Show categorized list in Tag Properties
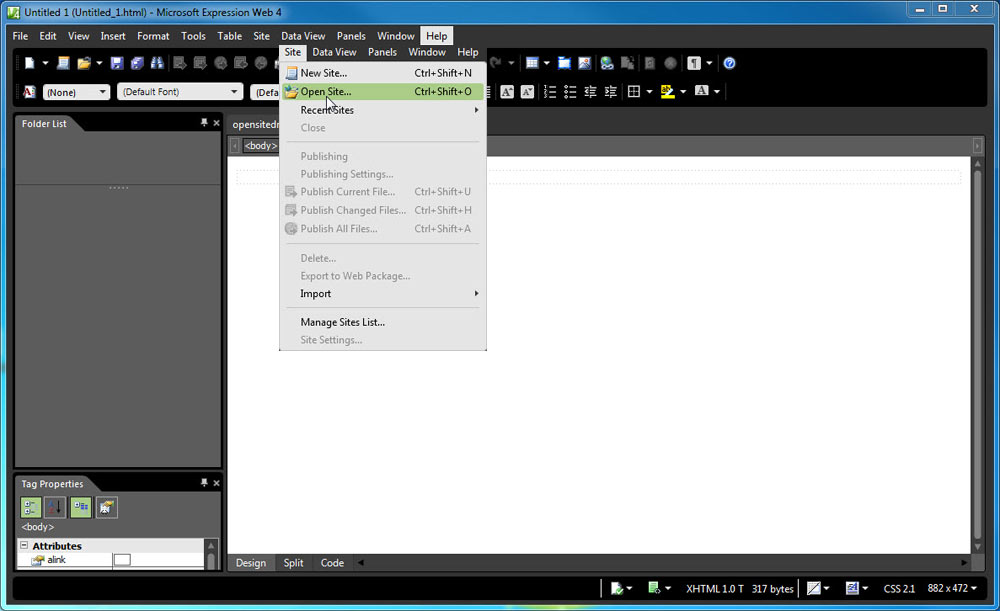This screenshot has width=1000, height=611. tap(31, 508)
